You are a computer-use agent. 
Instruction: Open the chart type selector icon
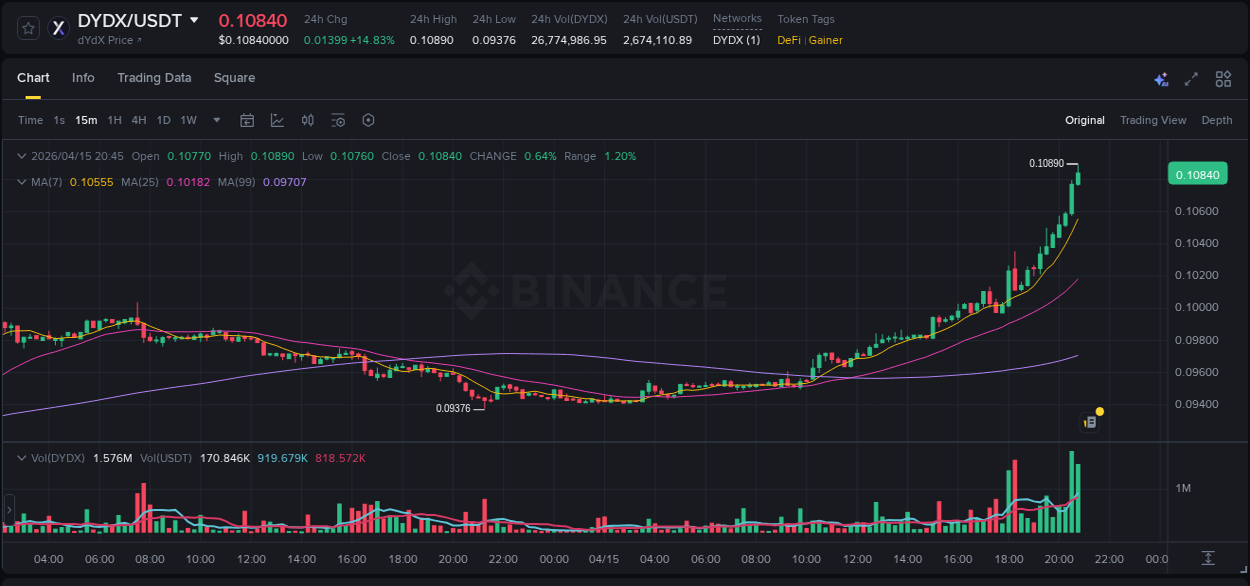[x=276, y=119]
